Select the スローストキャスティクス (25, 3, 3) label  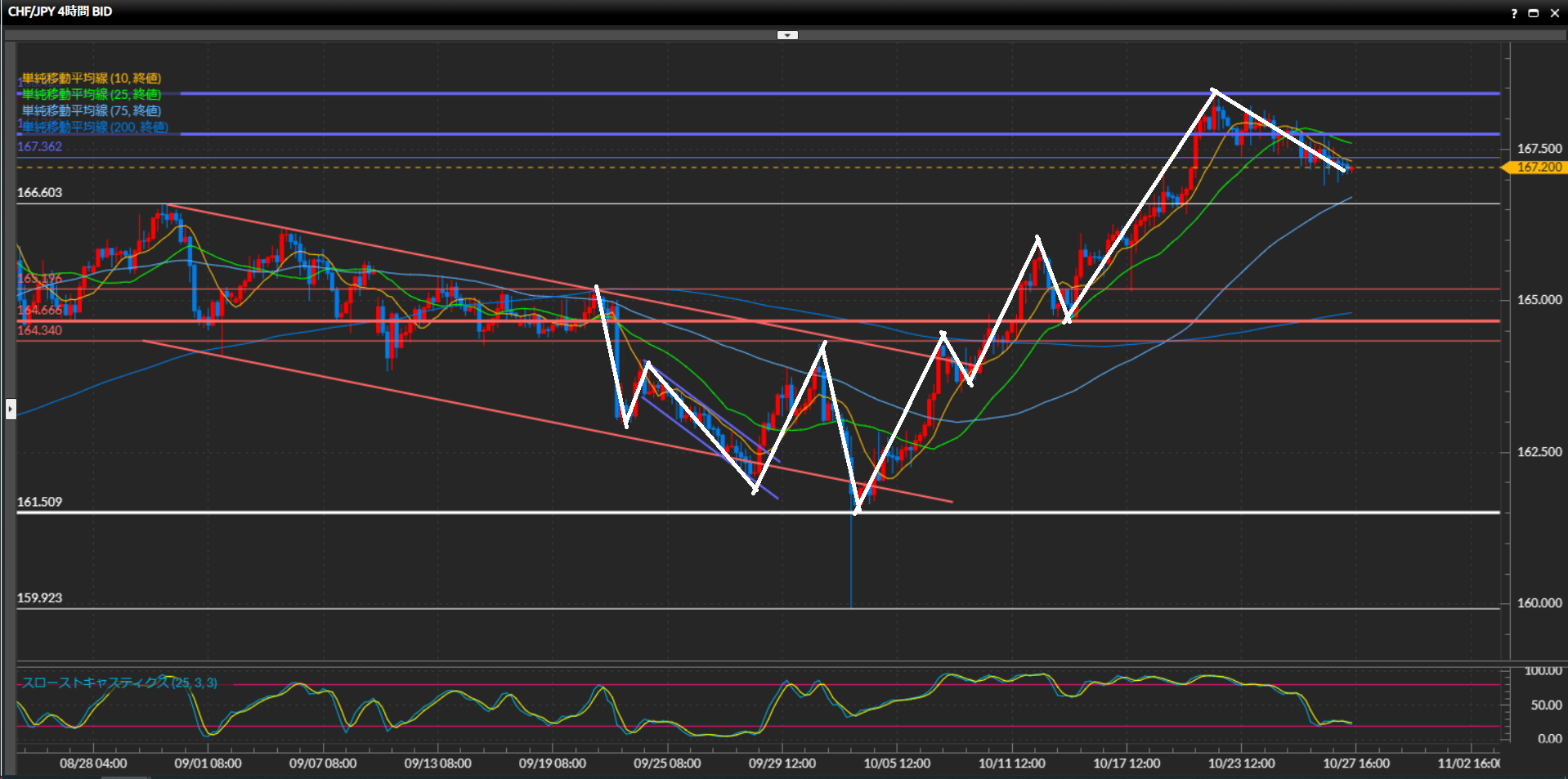(x=119, y=683)
